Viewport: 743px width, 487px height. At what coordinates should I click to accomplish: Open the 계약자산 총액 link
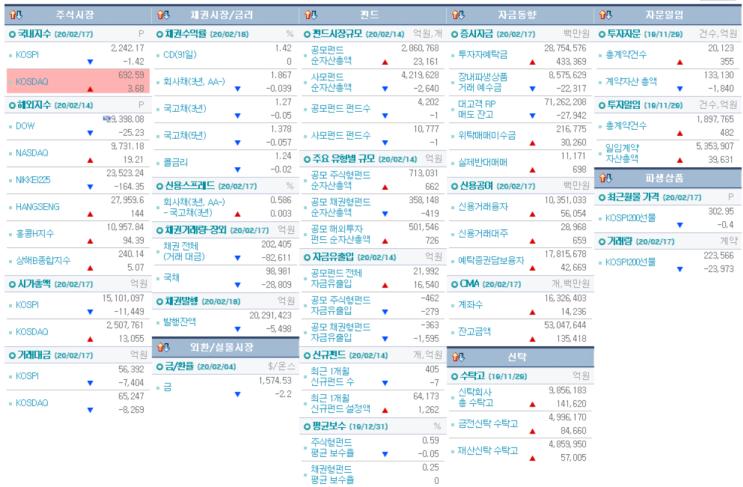coord(631,82)
